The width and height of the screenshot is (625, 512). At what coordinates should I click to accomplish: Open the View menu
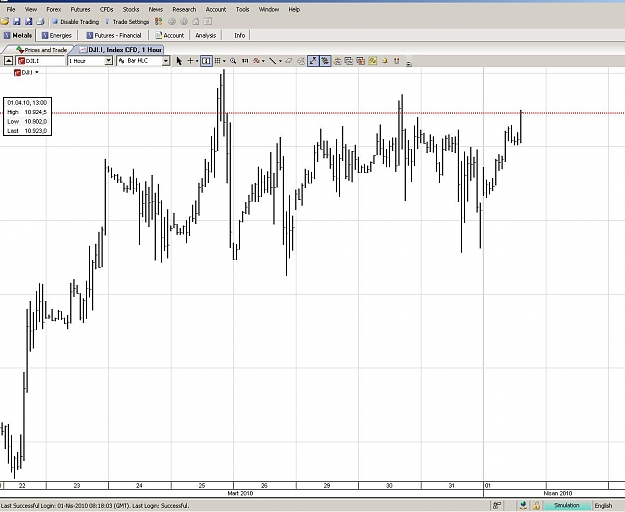31,9
